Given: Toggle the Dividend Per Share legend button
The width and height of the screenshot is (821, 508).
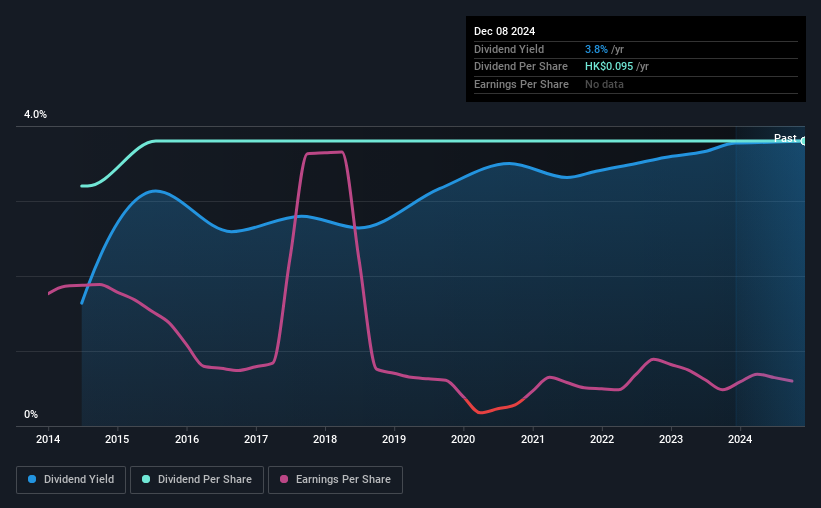Looking at the screenshot, I should [197, 480].
